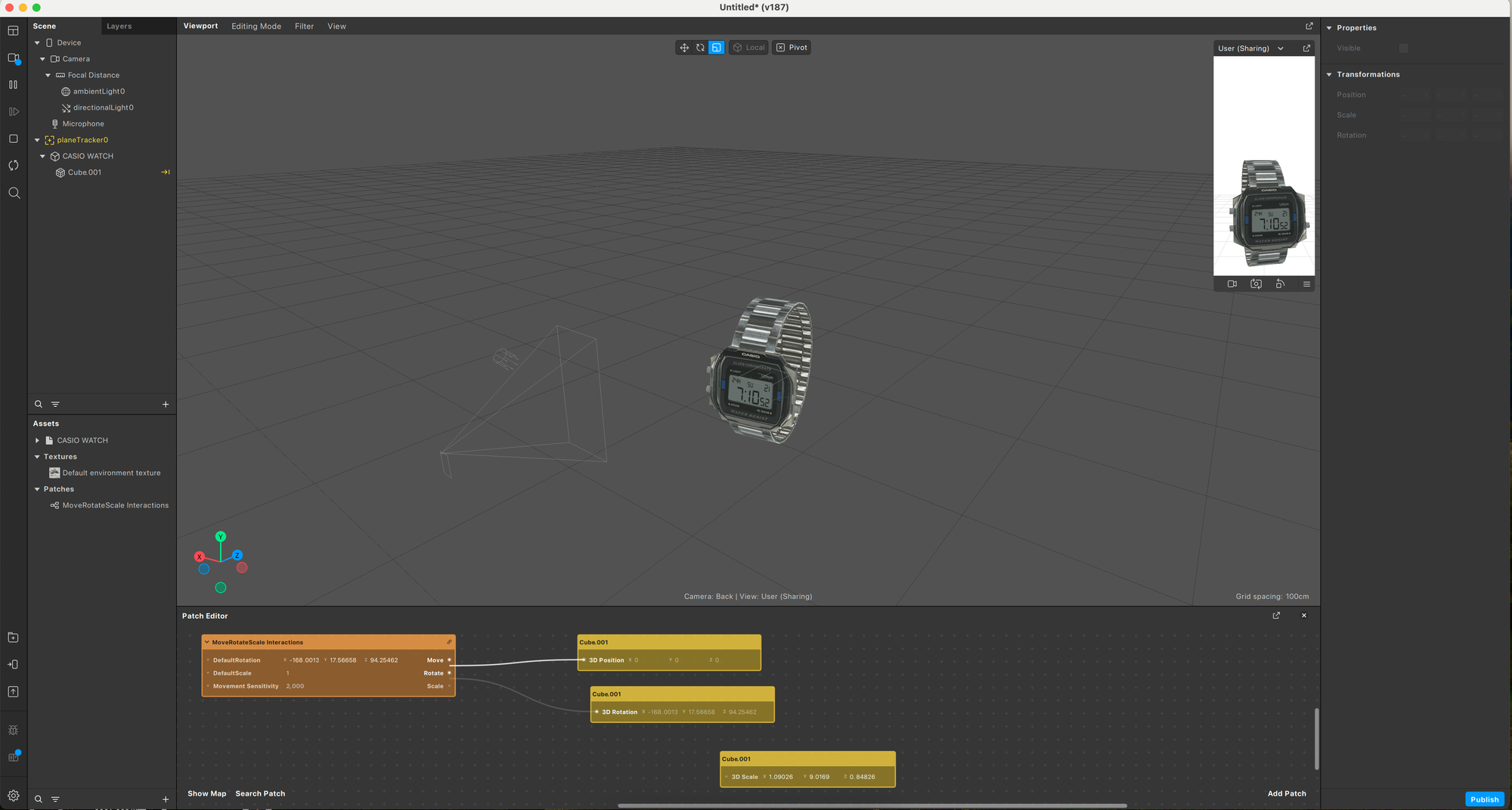Toggle Pivot mode in viewport toolbar

pyautogui.click(x=792, y=48)
